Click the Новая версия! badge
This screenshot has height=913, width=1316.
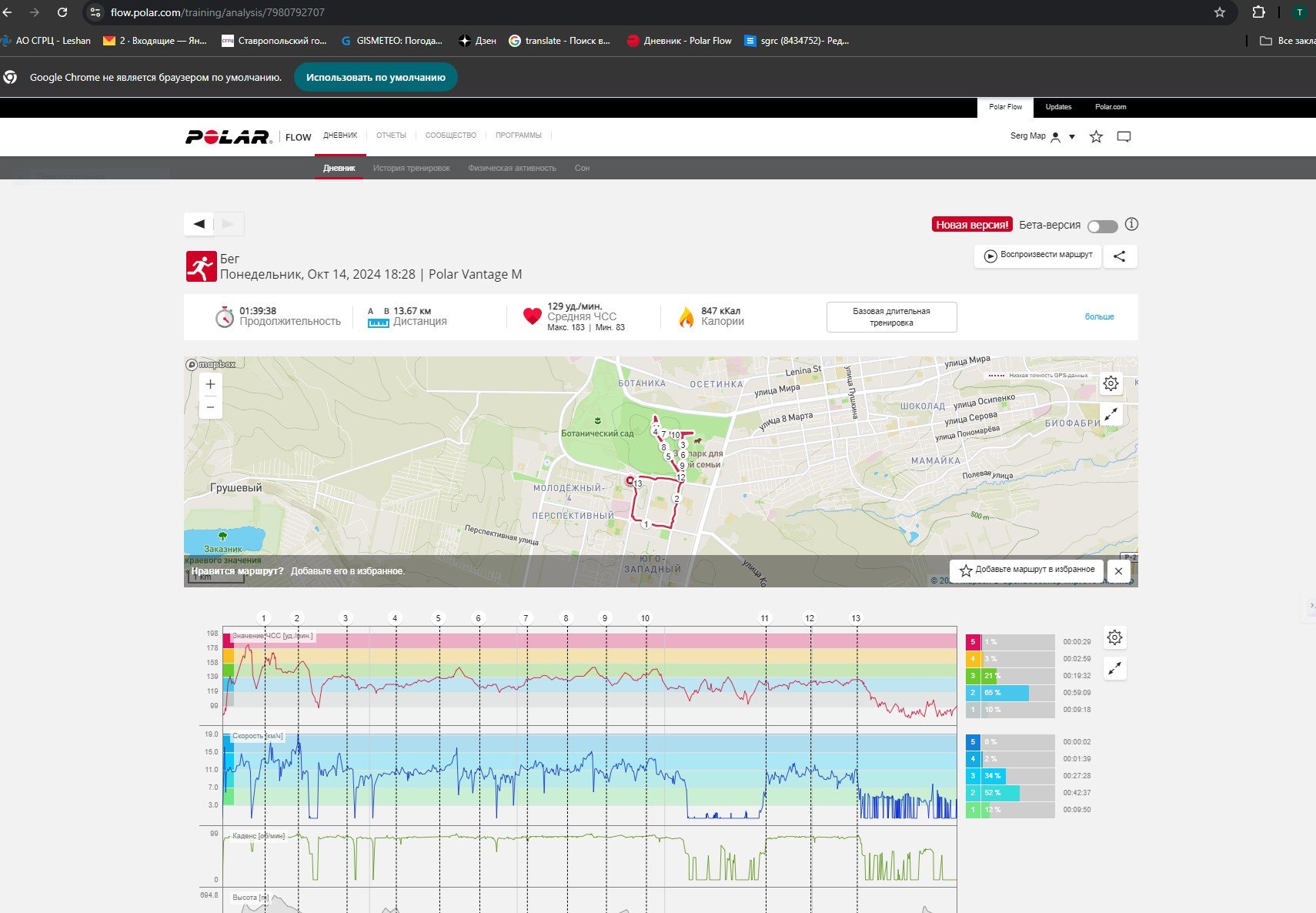972,225
